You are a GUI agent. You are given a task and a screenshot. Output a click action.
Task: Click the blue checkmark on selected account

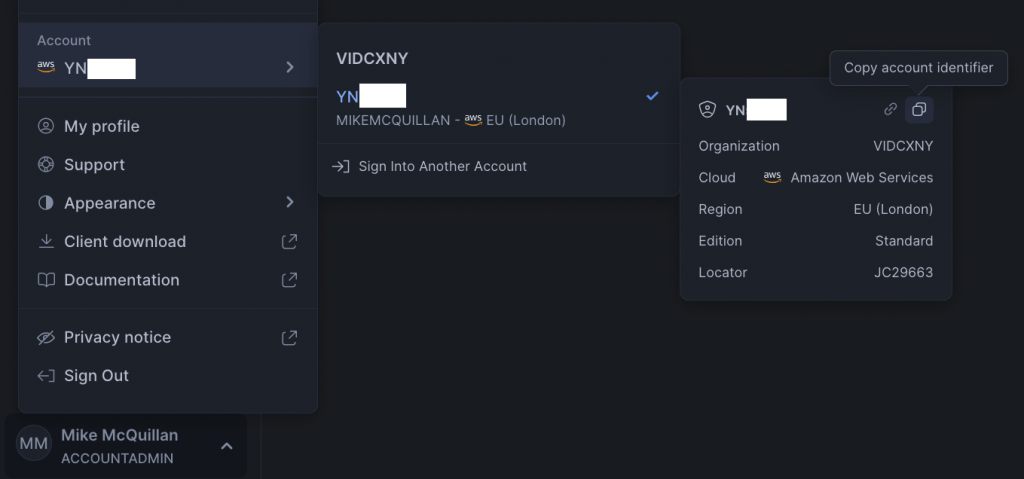tap(653, 96)
